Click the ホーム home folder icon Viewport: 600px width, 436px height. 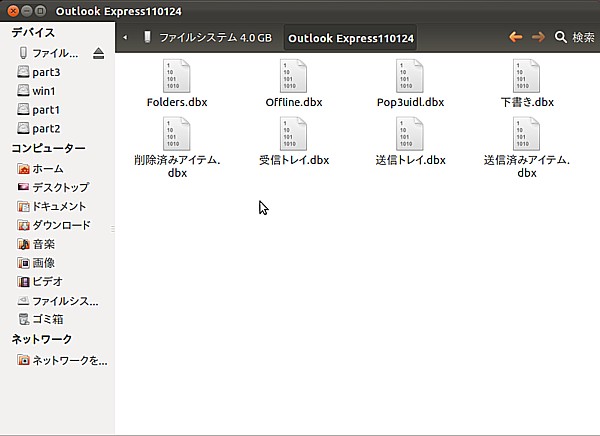[23, 168]
